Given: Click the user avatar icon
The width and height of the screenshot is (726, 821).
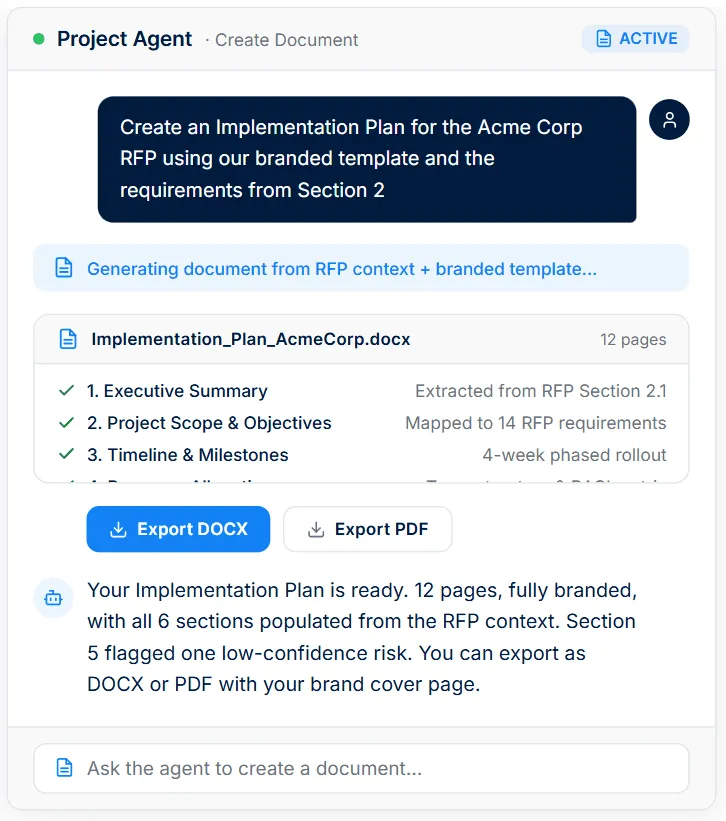Looking at the screenshot, I should pyautogui.click(x=669, y=120).
